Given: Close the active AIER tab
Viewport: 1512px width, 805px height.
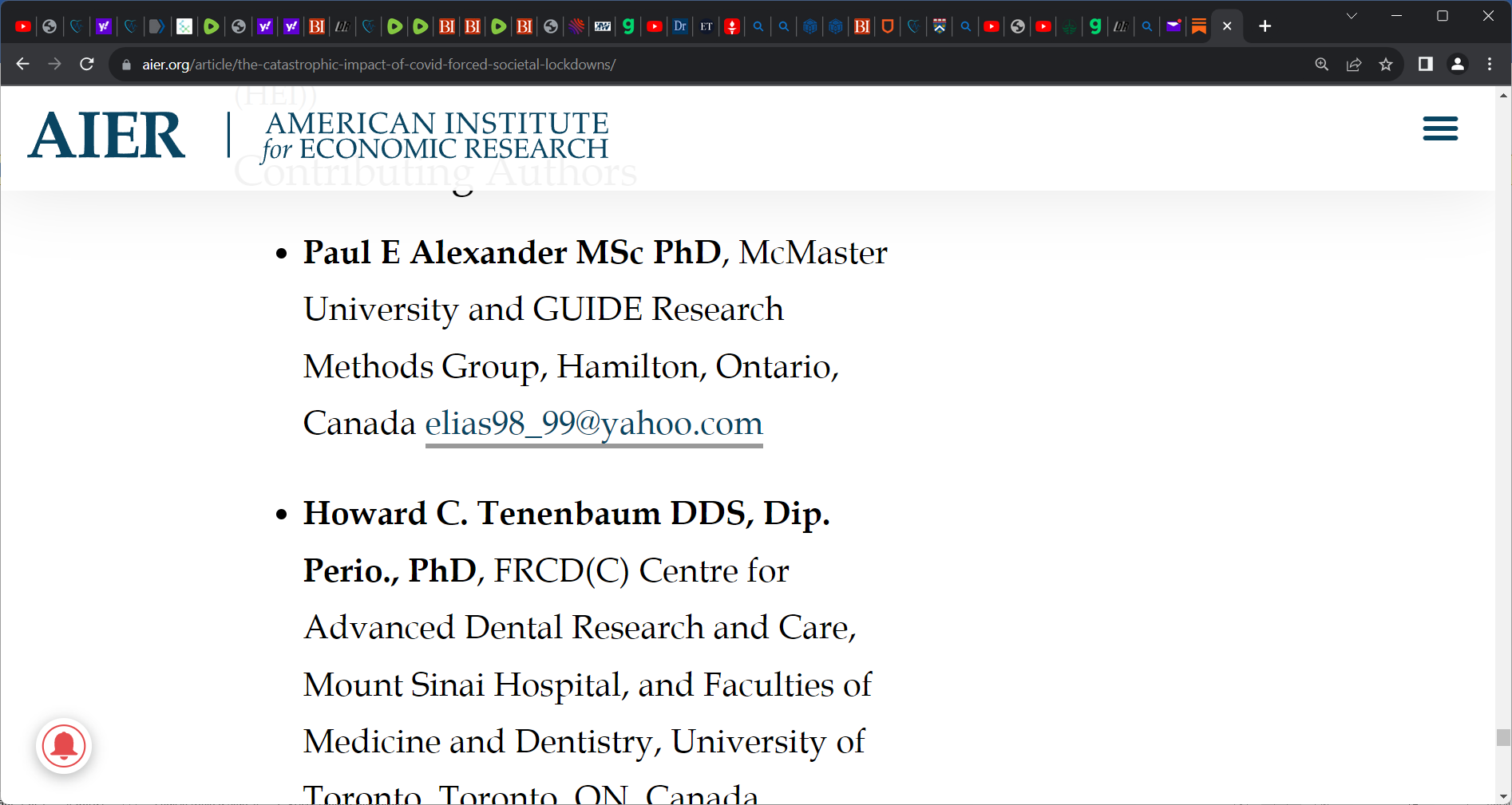Looking at the screenshot, I should (1227, 26).
